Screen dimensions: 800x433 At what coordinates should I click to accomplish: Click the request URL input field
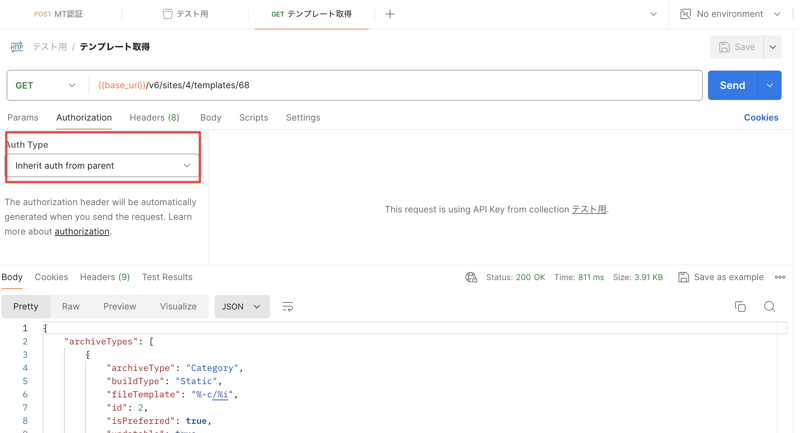(x=400, y=85)
